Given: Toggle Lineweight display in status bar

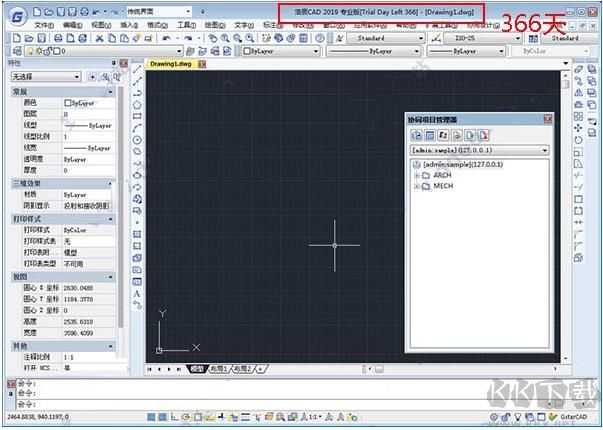Looking at the screenshot, I should pyautogui.click(x=245, y=417).
